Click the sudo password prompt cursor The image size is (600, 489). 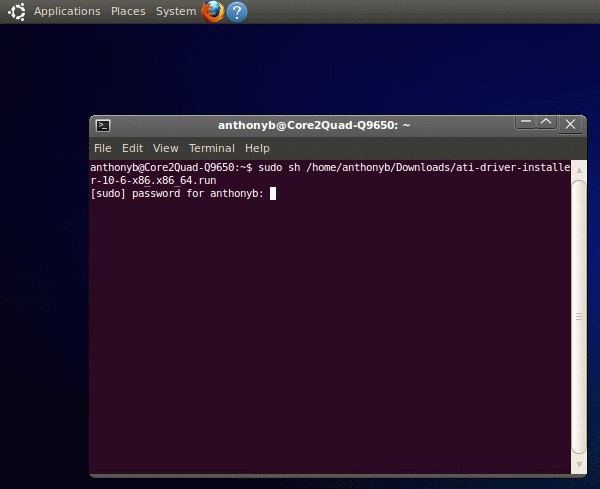click(273, 194)
